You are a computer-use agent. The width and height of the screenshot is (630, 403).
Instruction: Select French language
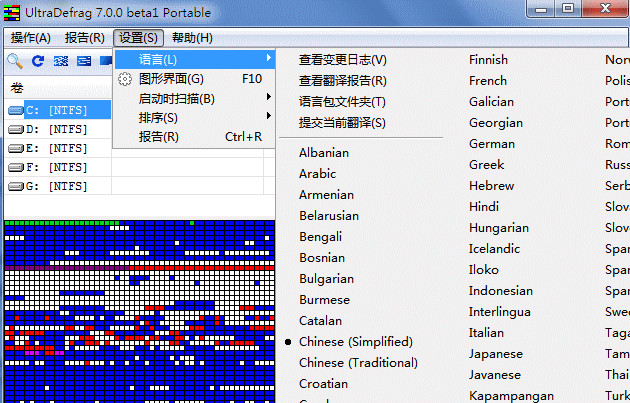click(x=488, y=81)
